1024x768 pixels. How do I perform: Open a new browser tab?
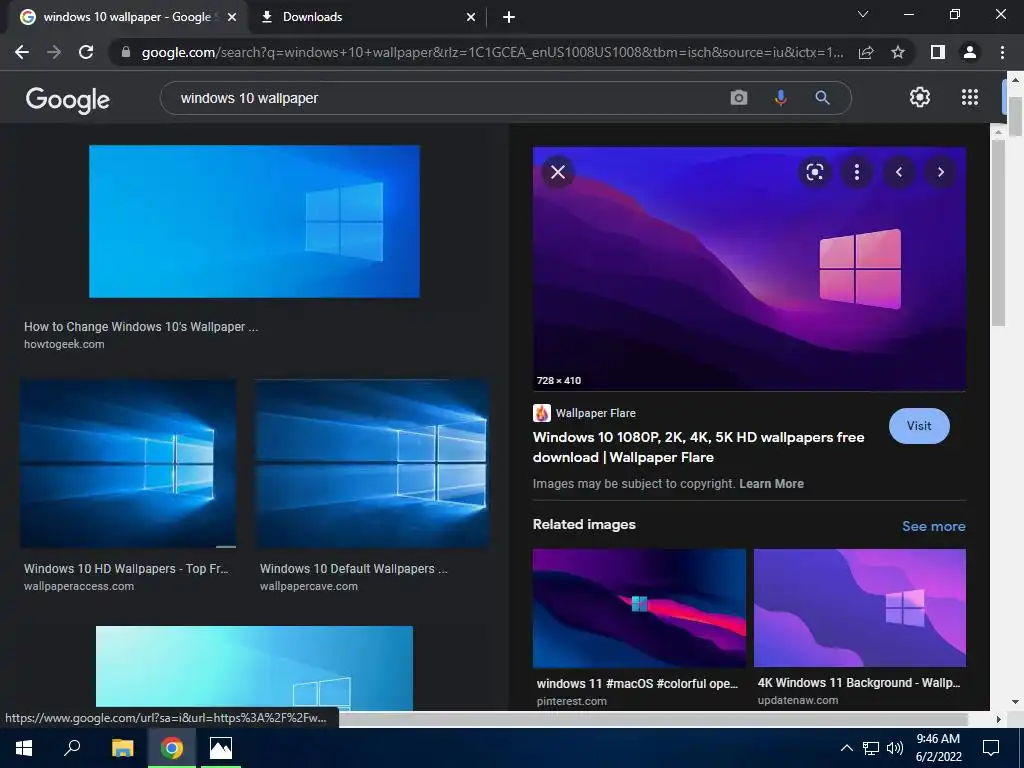click(509, 17)
